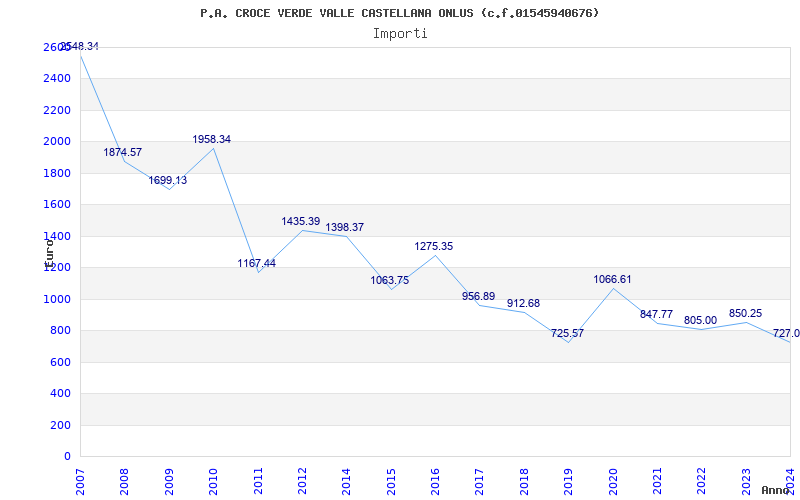The height and width of the screenshot is (500, 800).
Task: Click the y-axis value 800
Action: pos(61,331)
